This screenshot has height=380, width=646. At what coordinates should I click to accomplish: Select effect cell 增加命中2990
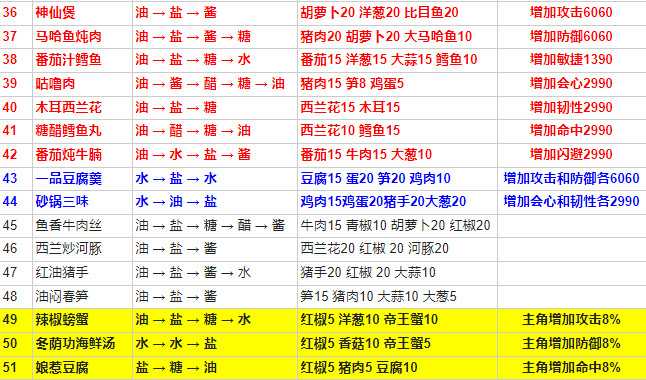571,131
